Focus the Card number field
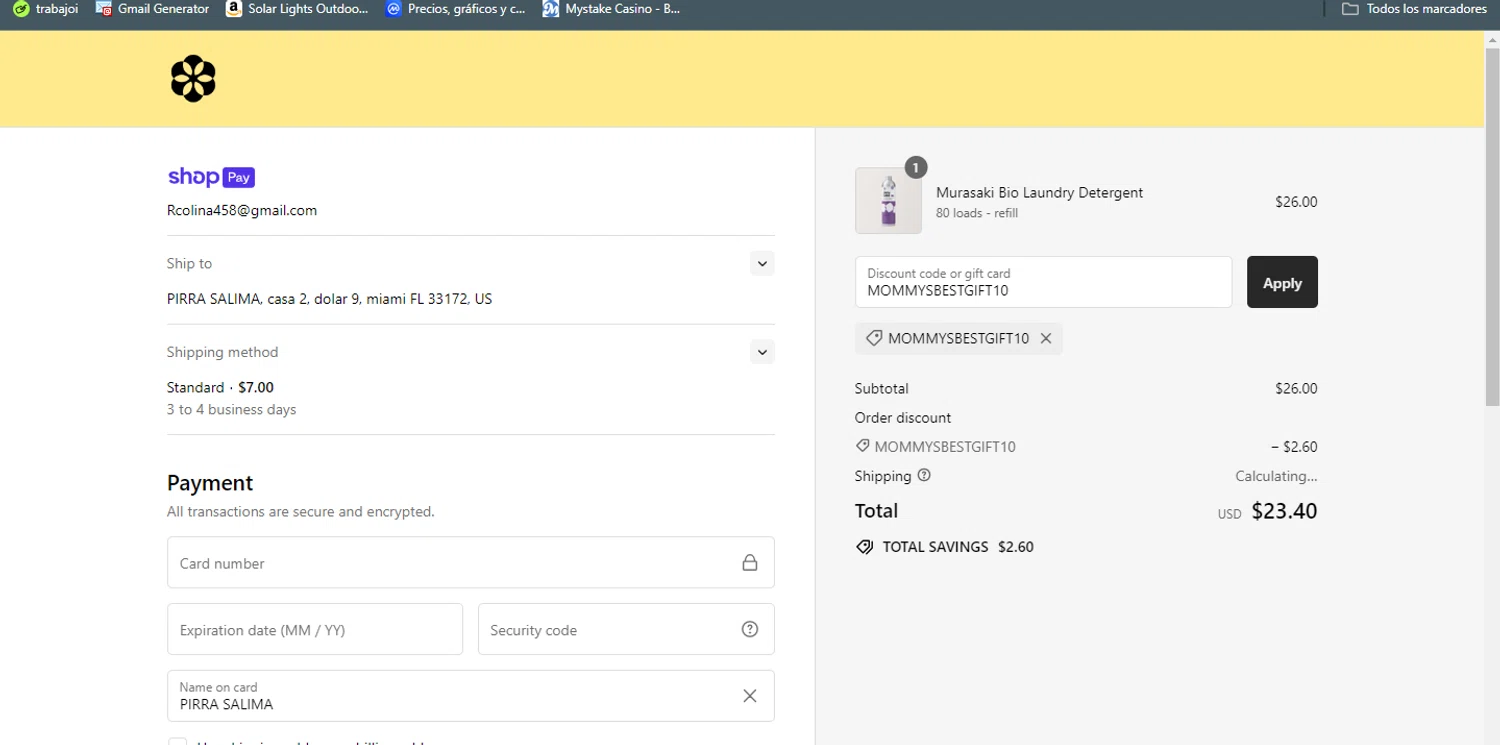This screenshot has width=1500, height=745. 471,562
